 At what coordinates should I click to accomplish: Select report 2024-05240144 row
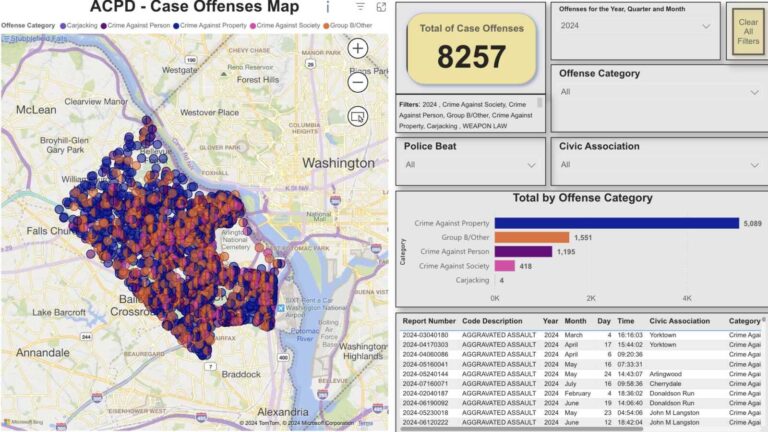581,374
